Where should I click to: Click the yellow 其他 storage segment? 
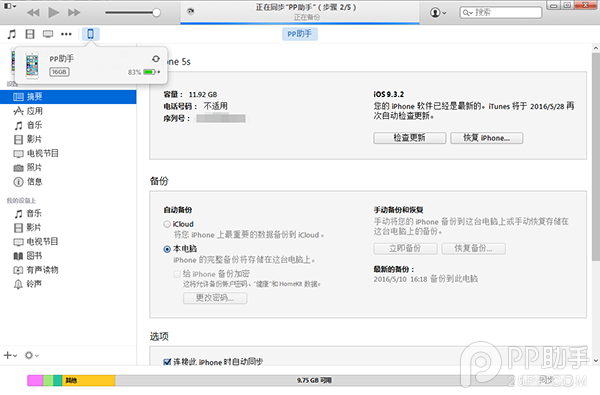coord(89,380)
